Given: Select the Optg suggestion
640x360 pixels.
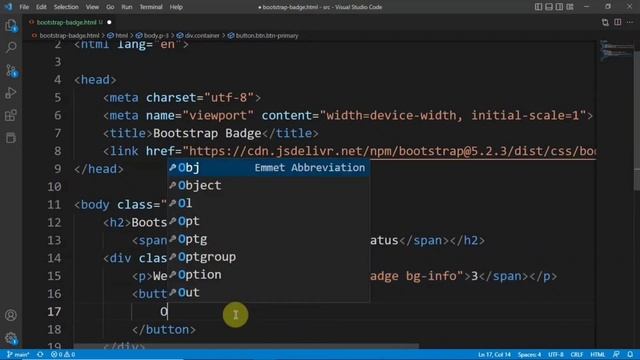Looking at the screenshot, I should [269, 239].
